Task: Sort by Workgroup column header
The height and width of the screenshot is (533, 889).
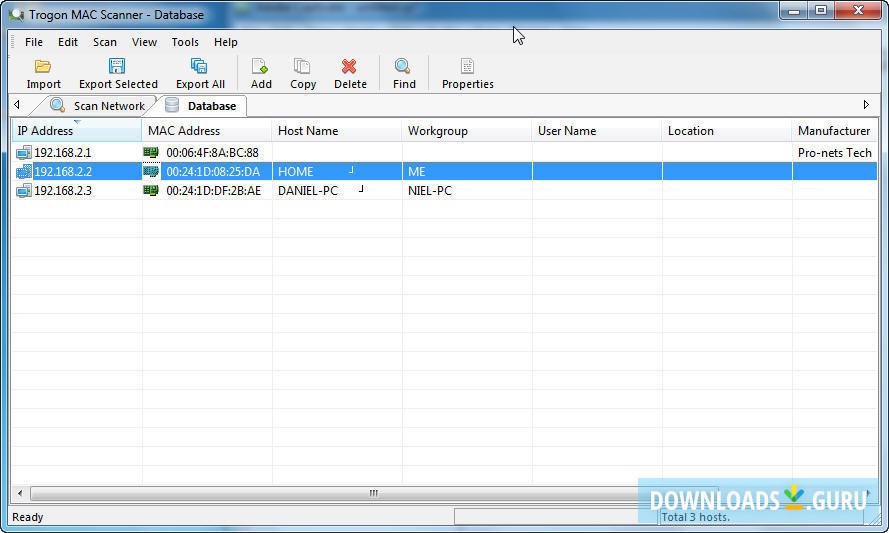Action: (467, 130)
